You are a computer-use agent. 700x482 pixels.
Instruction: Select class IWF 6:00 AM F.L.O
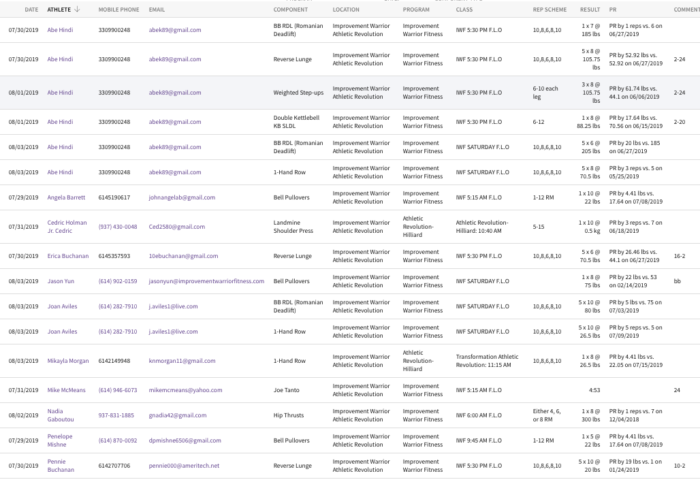[x=479, y=416]
